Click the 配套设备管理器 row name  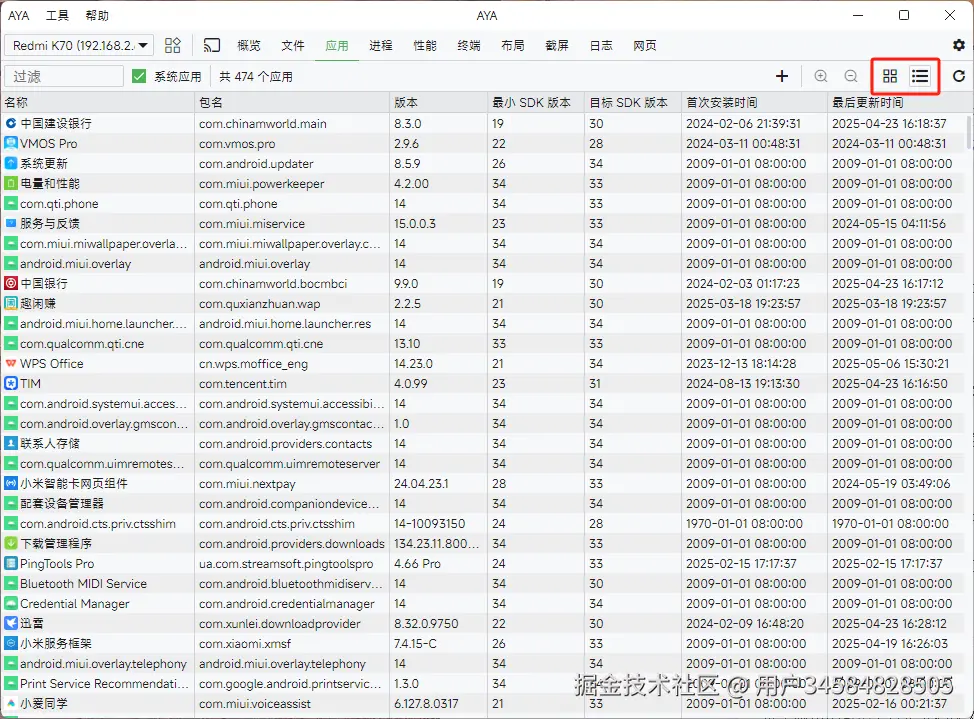(61, 503)
